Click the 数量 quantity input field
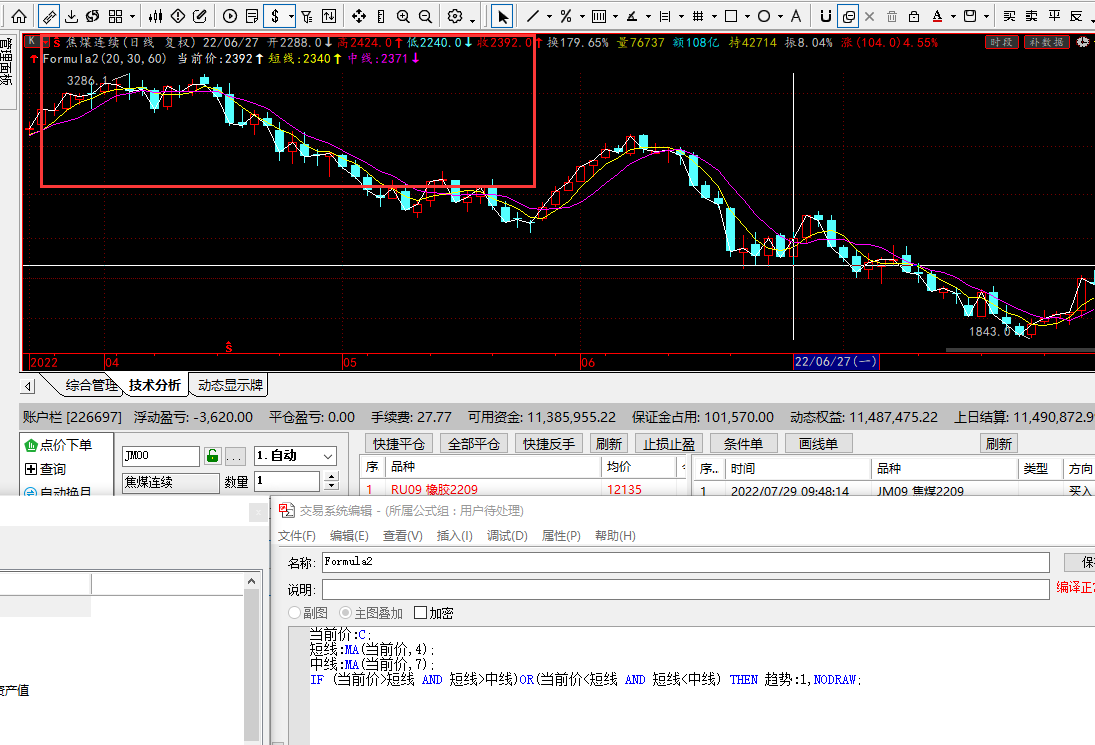The image size is (1095, 745). (x=287, y=481)
